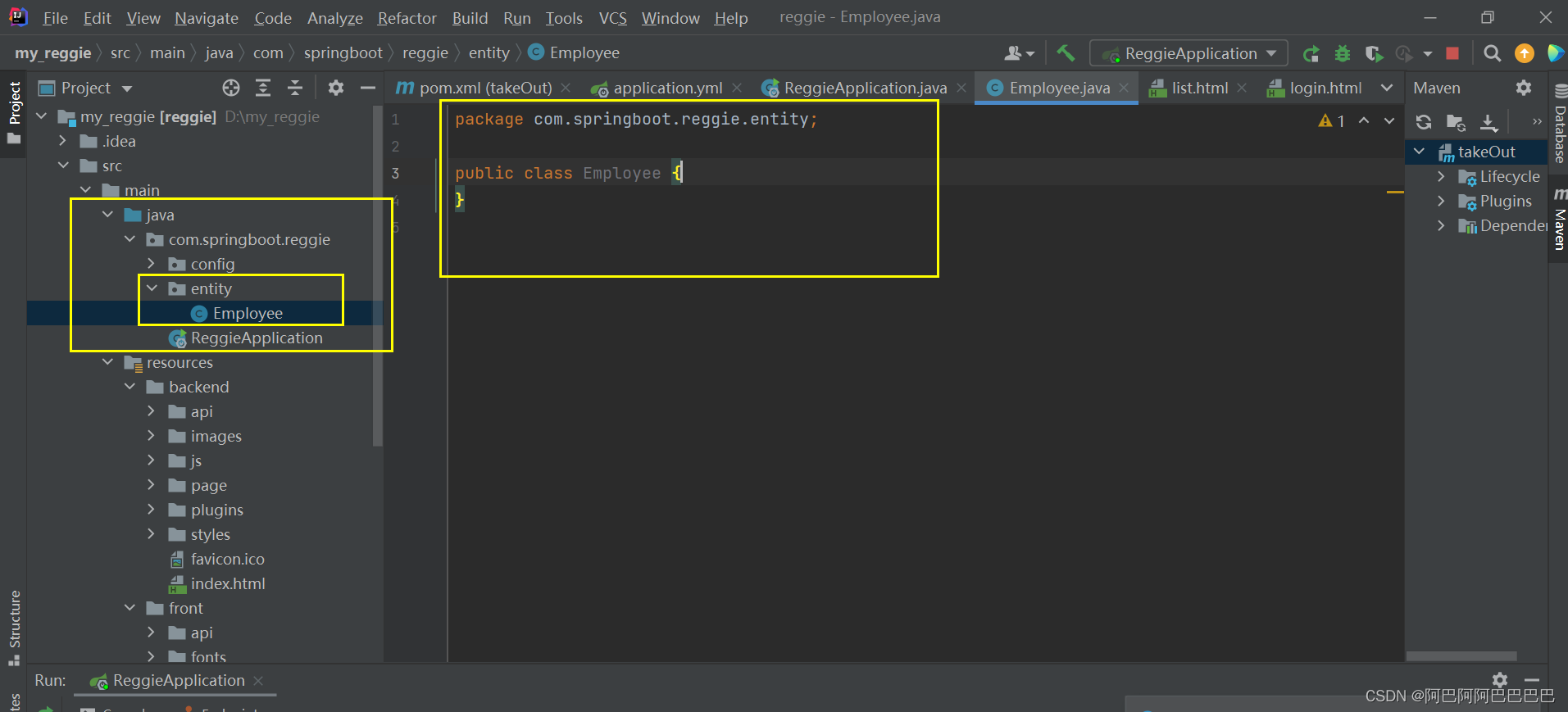Screen dimensions: 1568x712
Task: Expand Lifecycle node in Maven
Action: pyautogui.click(x=1441, y=176)
